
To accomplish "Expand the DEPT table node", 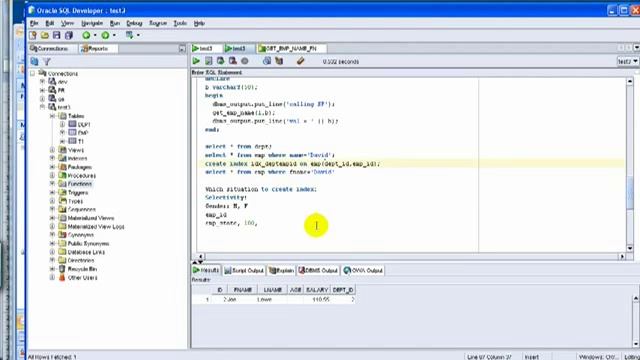I will tap(62, 124).
